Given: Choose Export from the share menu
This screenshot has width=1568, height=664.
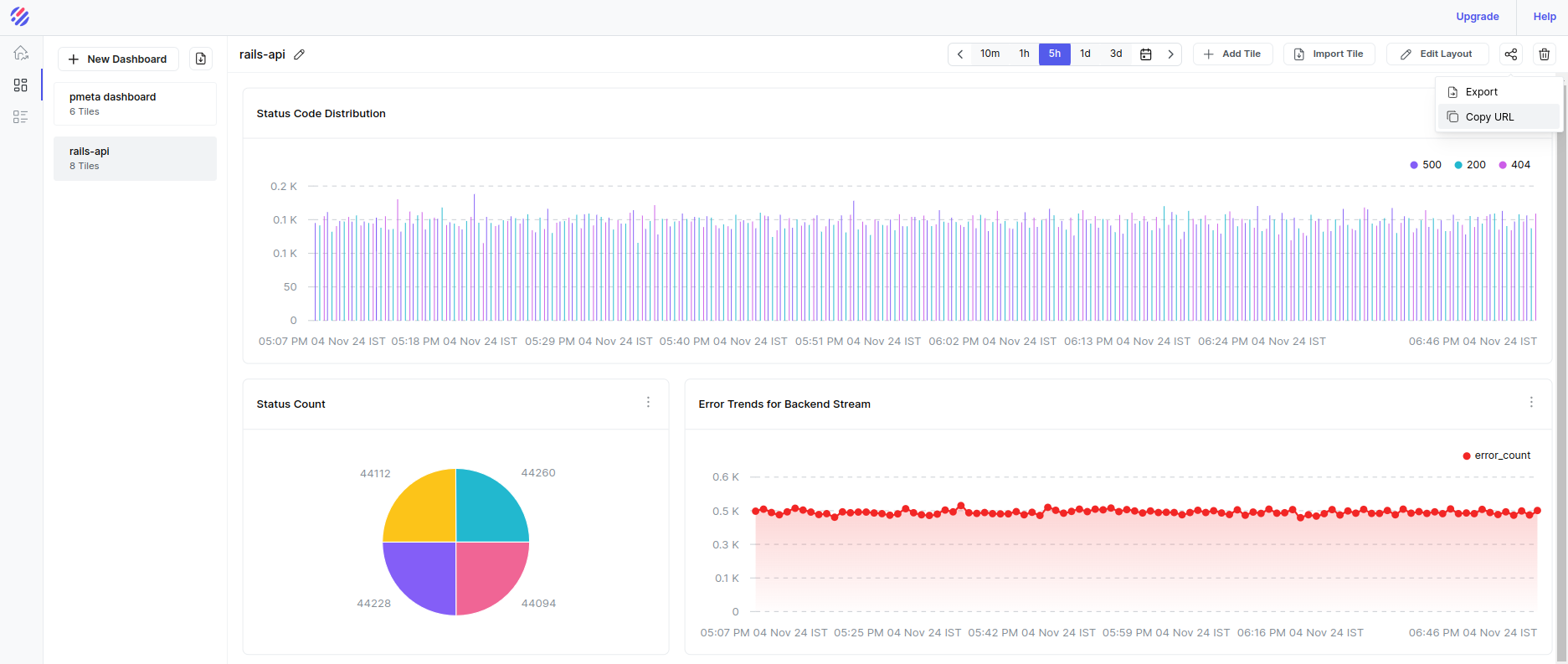Looking at the screenshot, I should [1499, 92].
